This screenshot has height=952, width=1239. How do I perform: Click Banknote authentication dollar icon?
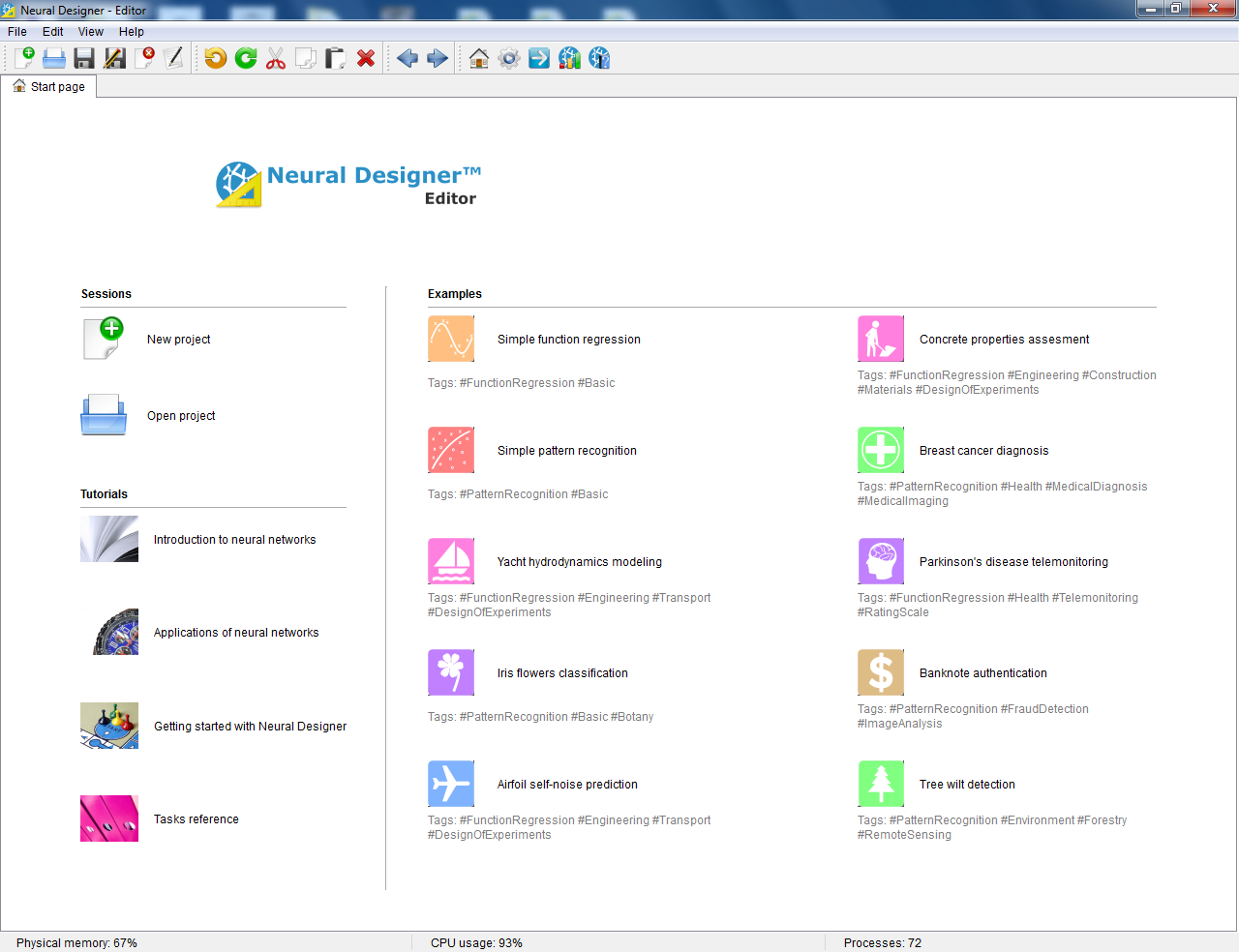(x=881, y=672)
